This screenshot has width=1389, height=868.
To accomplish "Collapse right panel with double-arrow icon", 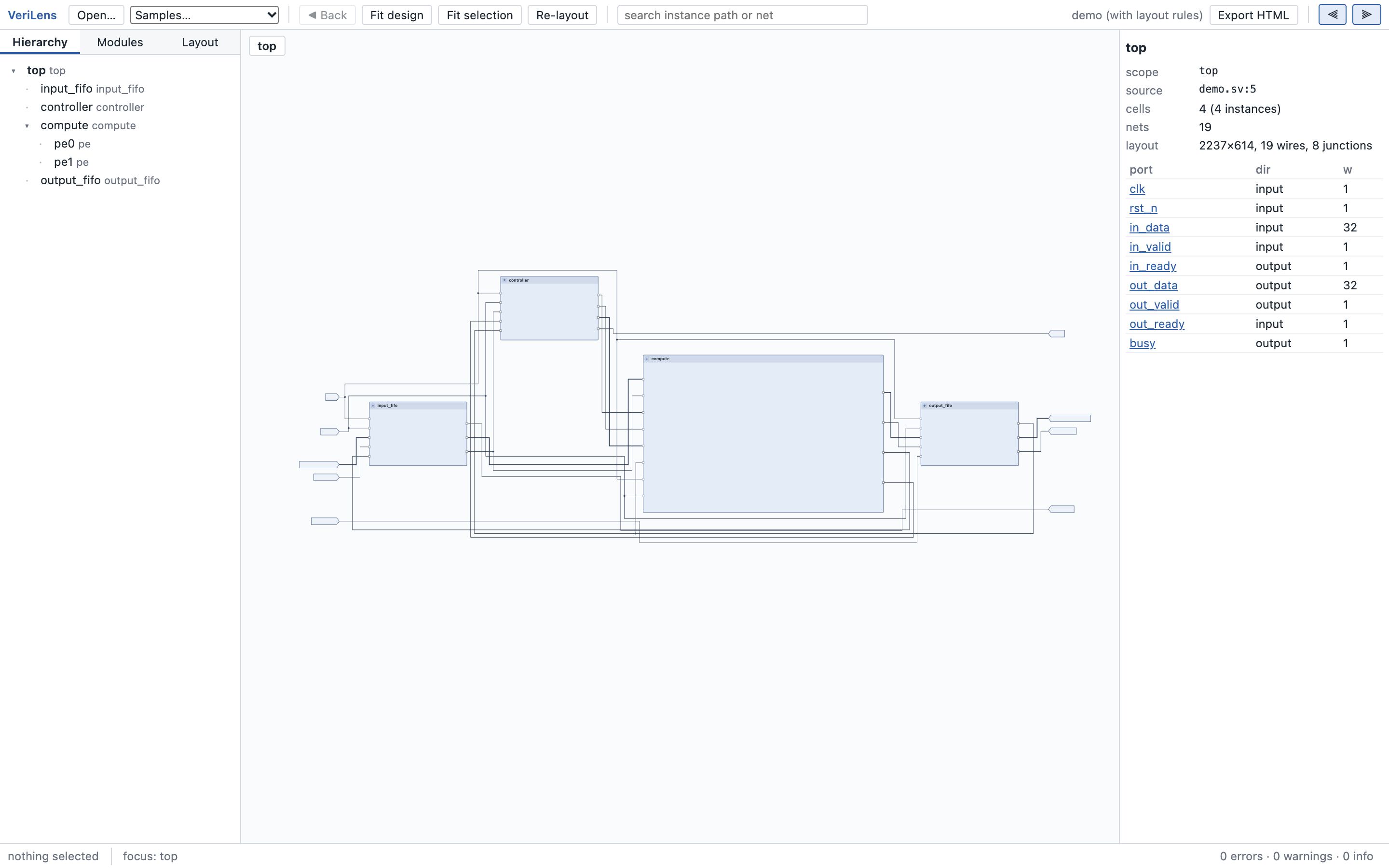I will [x=1366, y=14].
